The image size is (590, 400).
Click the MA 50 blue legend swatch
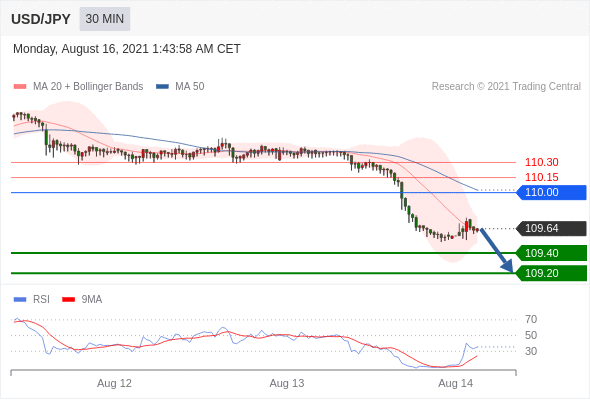tap(162, 87)
